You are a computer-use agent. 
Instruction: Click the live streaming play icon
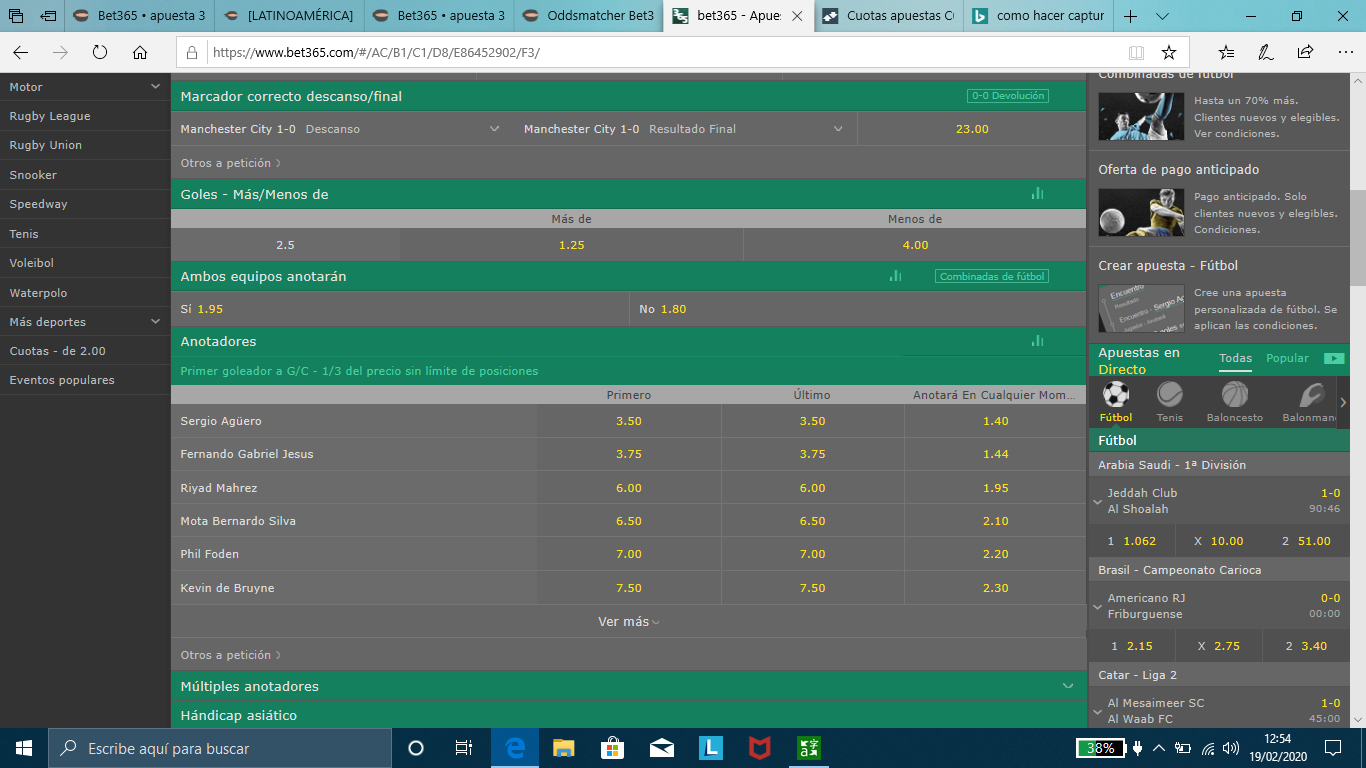click(x=1334, y=358)
